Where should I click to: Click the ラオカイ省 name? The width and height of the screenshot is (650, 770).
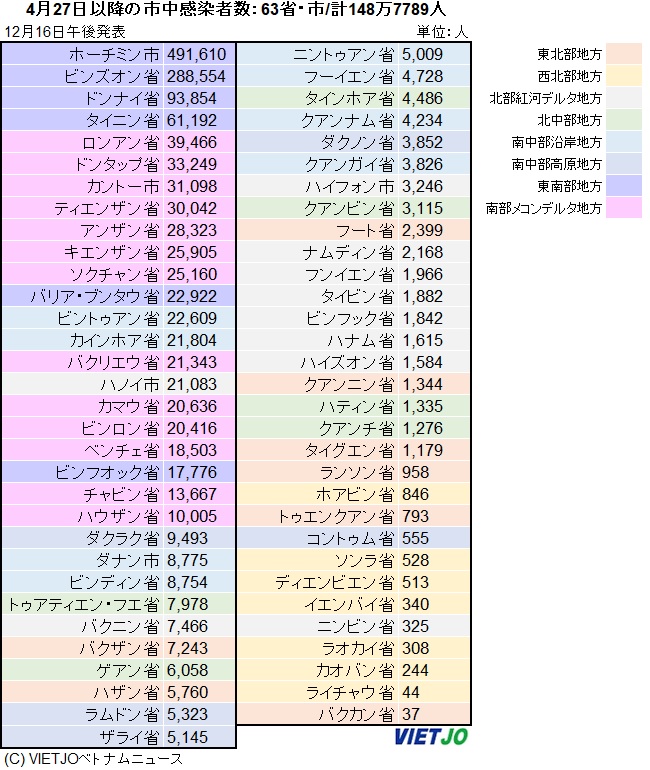coord(357,649)
